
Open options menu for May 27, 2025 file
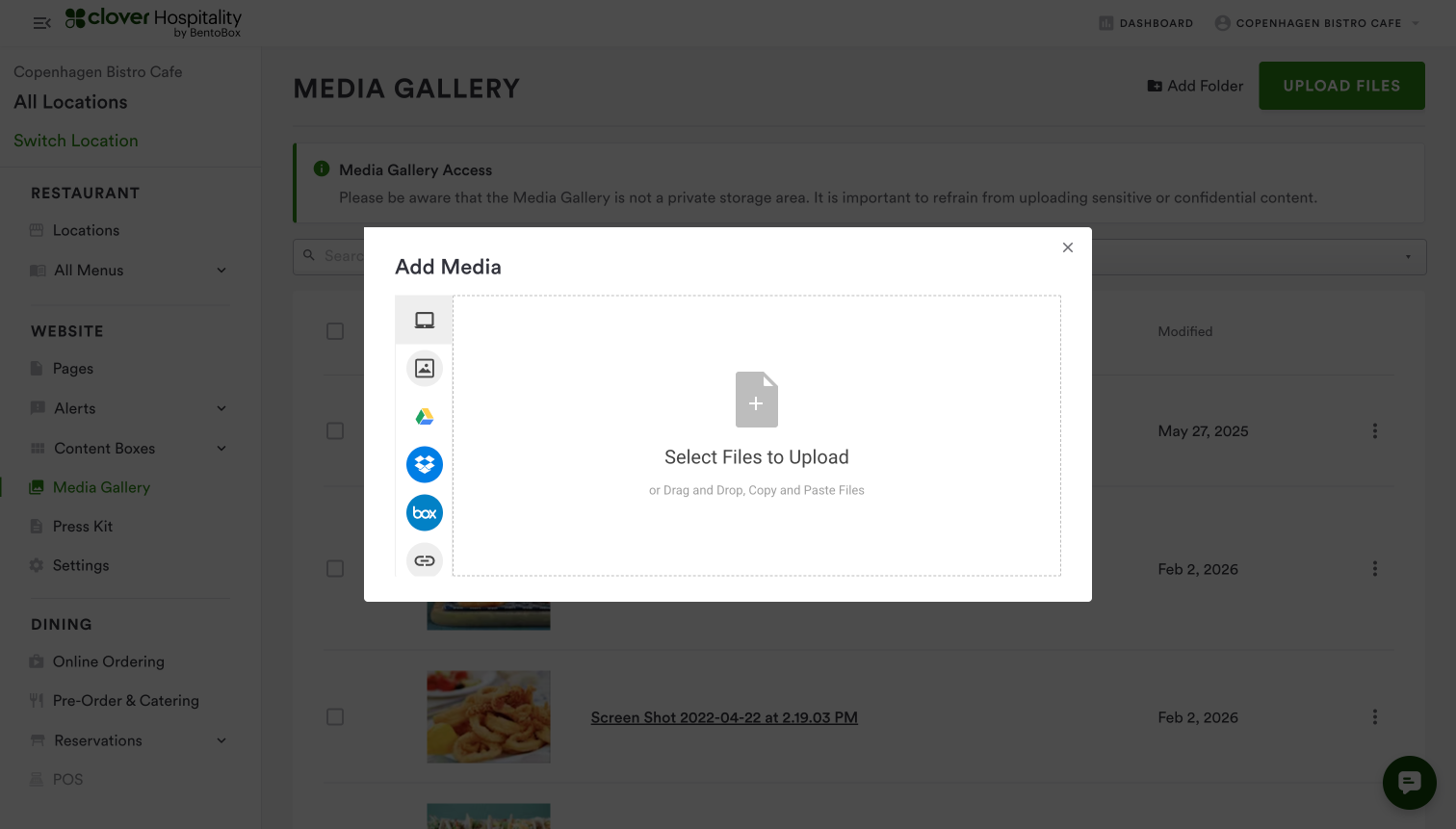(x=1374, y=431)
